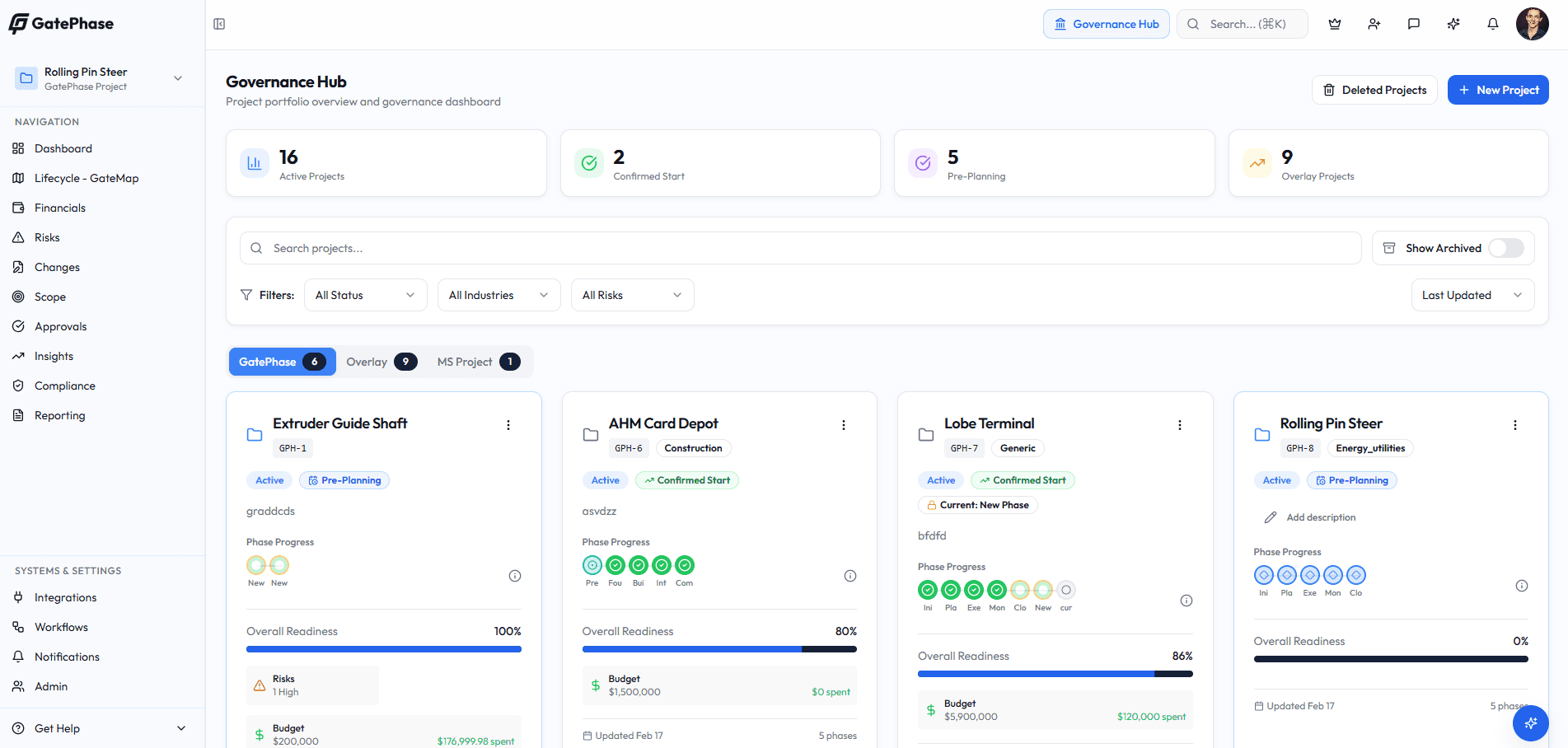This screenshot has width=1568, height=748.
Task: Open user profile avatar
Action: click(x=1533, y=24)
